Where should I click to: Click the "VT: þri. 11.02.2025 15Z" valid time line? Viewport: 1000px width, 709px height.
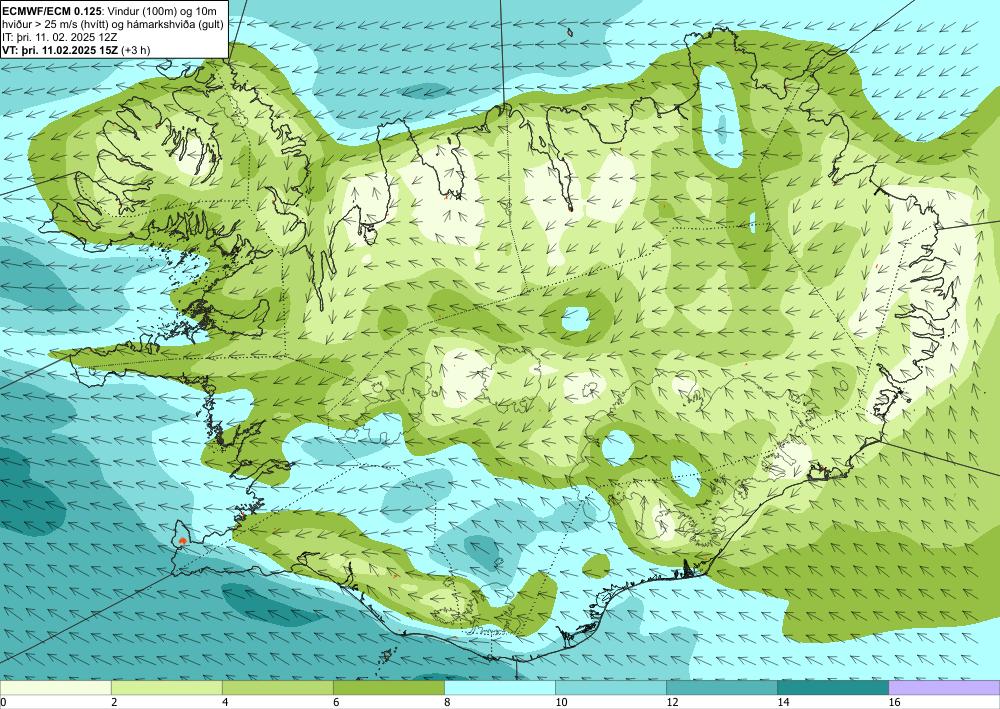pyautogui.click(x=60, y=50)
